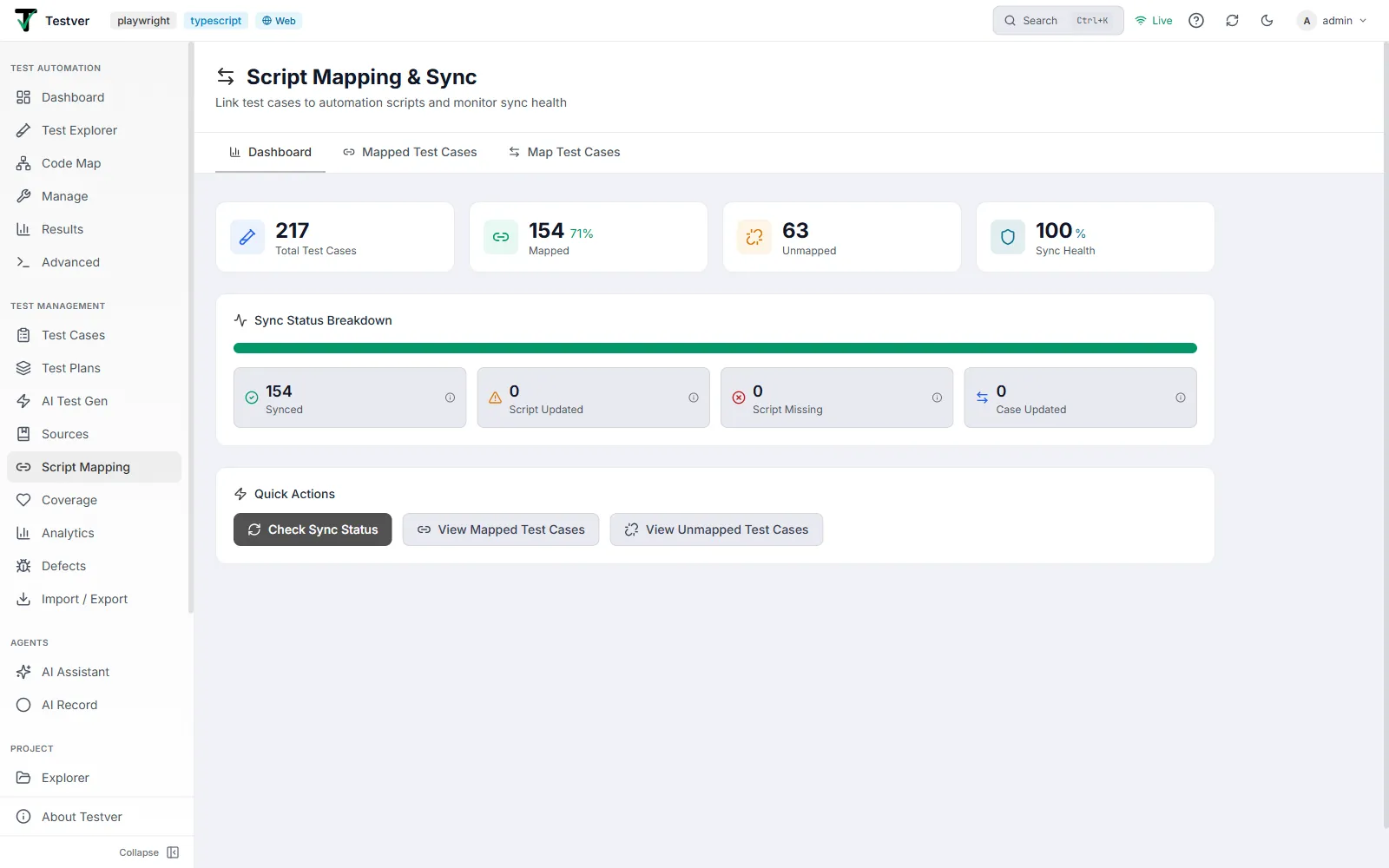This screenshot has height=868, width=1389.
Task: Open Advanced in sidebar
Action: (x=94, y=262)
